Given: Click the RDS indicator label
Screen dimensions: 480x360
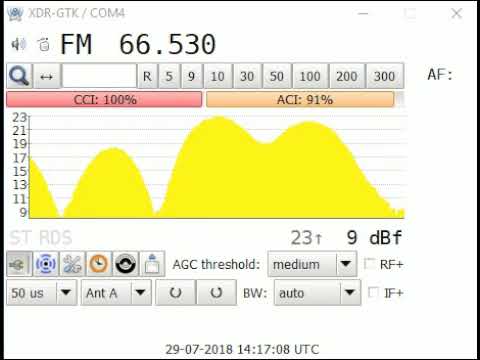Looking at the screenshot, I should [x=55, y=238].
